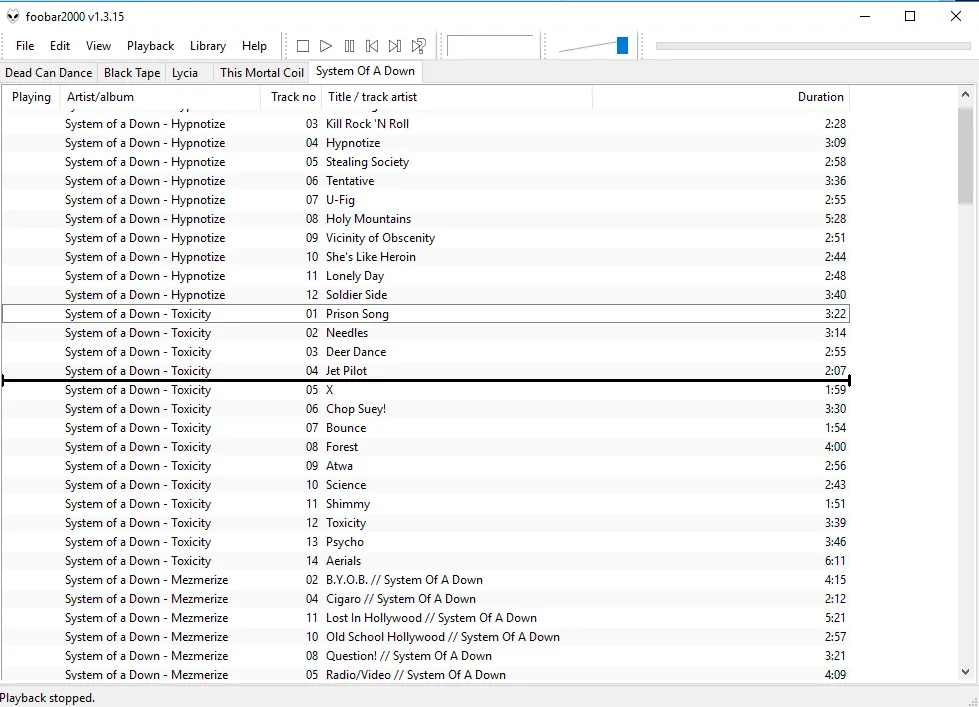This screenshot has width=979, height=707.
Task: Select track Old School Hollywood
Action: (426, 636)
